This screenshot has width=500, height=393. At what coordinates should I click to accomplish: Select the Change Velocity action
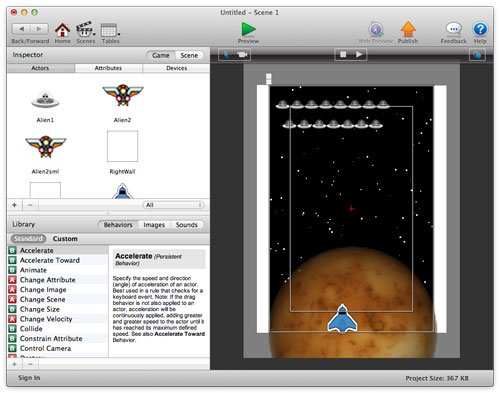click(58, 319)
